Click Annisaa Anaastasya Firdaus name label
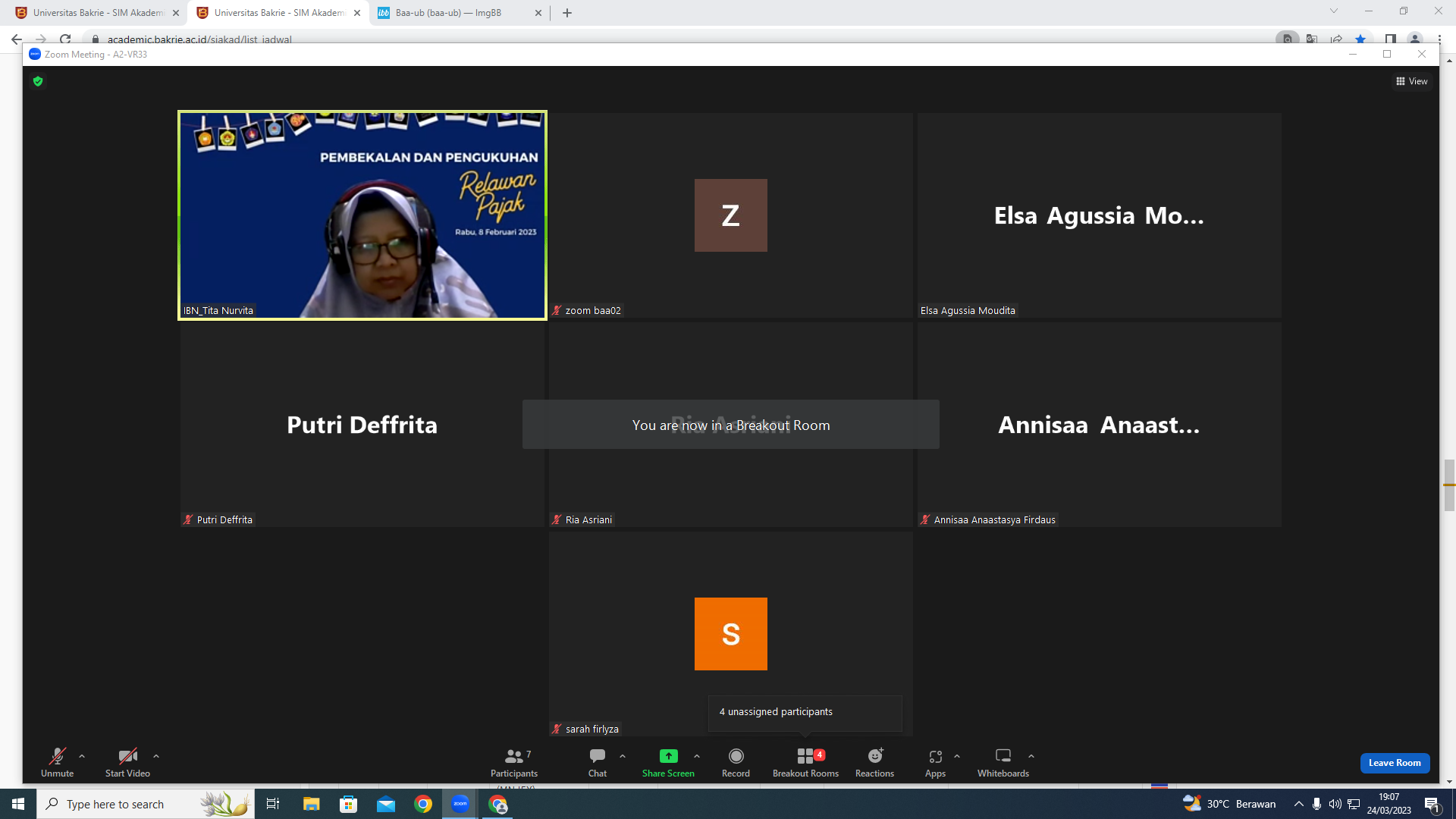This screenshot has height=819, width=1456. [994, 519]
